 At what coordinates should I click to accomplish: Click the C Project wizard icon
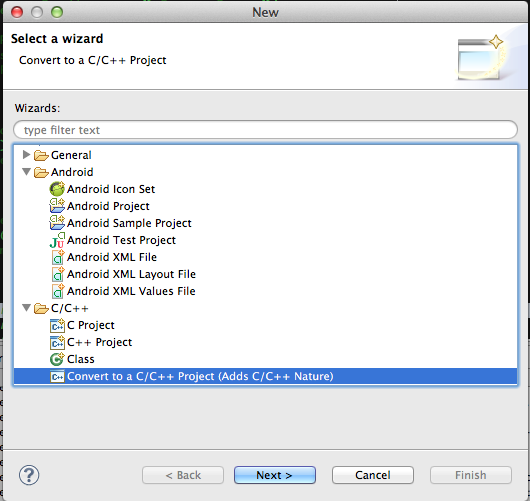point(57,325)
